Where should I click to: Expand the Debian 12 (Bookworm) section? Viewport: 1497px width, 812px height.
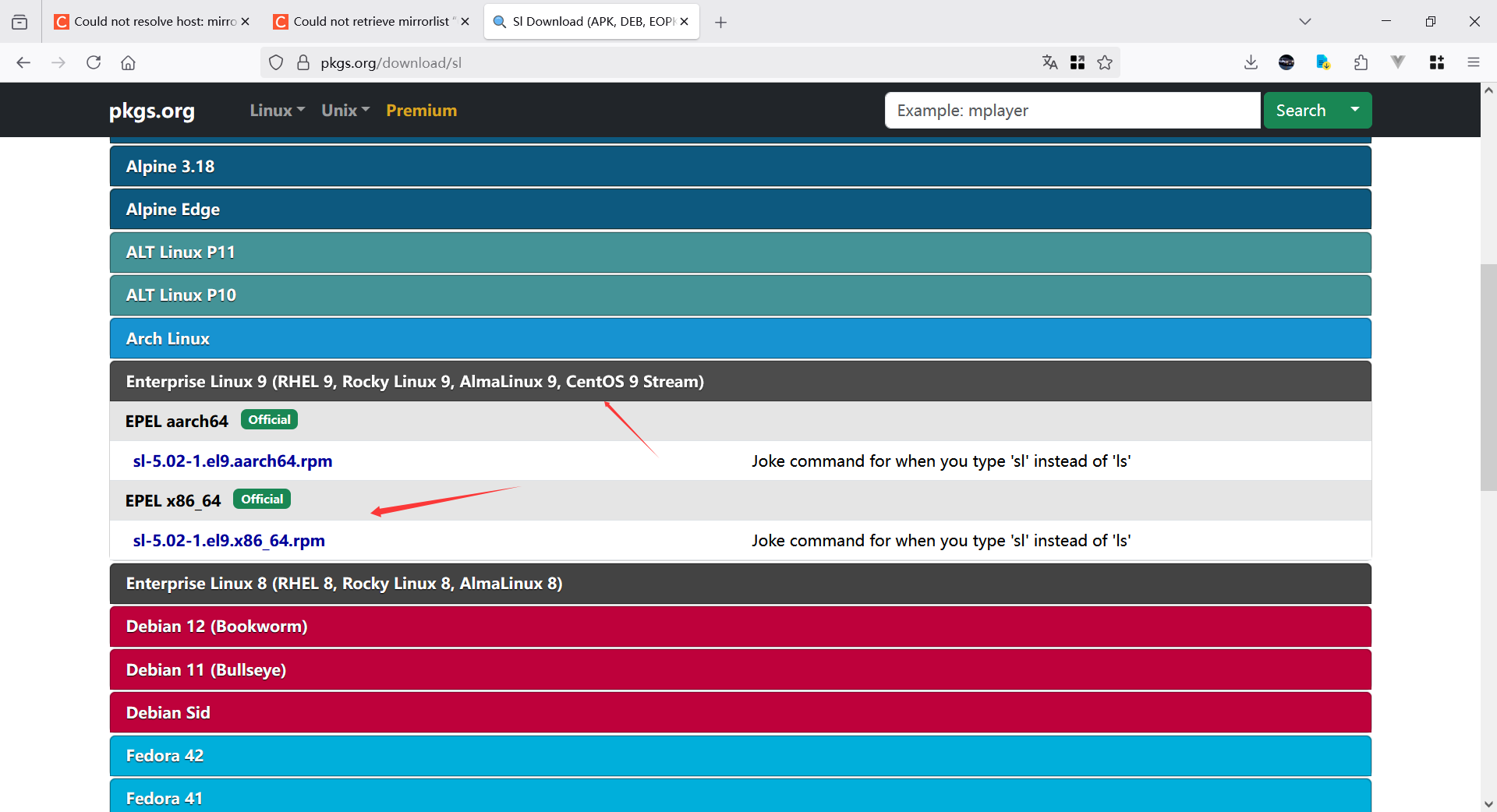pos(740,627)
